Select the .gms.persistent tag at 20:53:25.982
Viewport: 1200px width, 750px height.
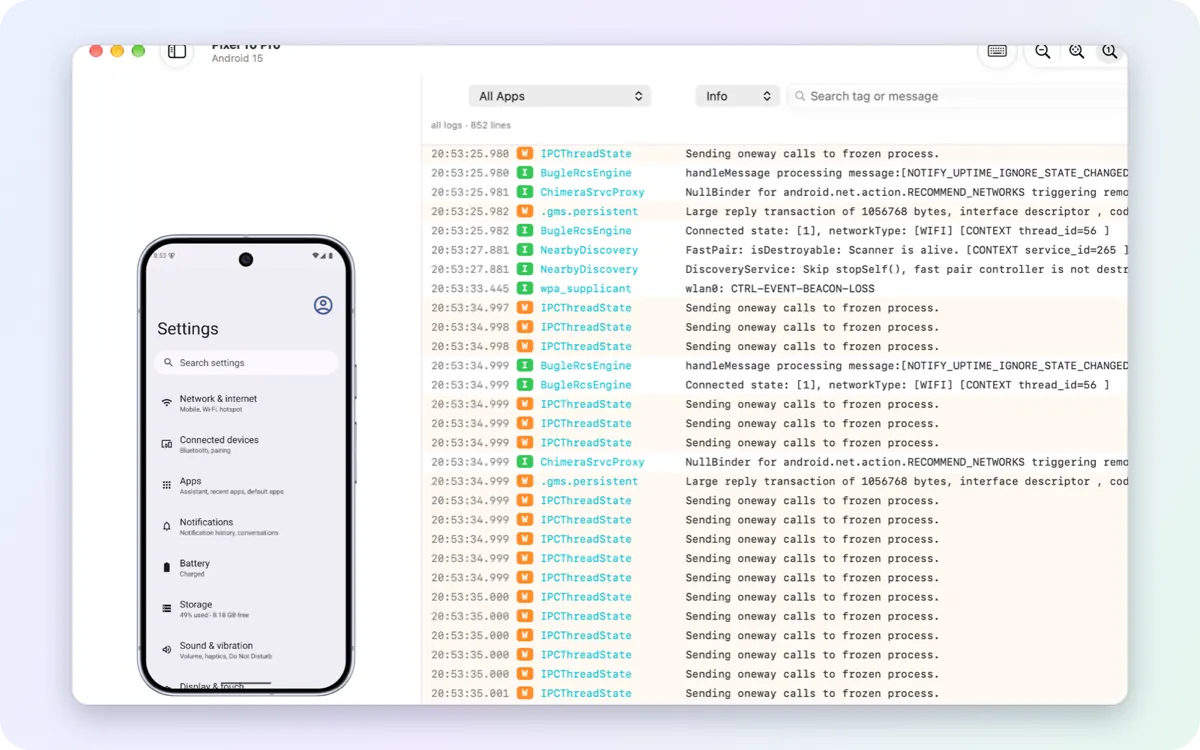[x=589, y=211]
